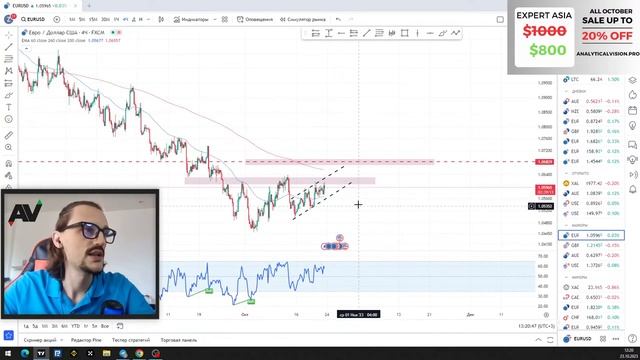Image resolution: width=640 pixels, height=360 pixels.
Task: Toggle lock all drawing tools
Action: coord(9,176)
